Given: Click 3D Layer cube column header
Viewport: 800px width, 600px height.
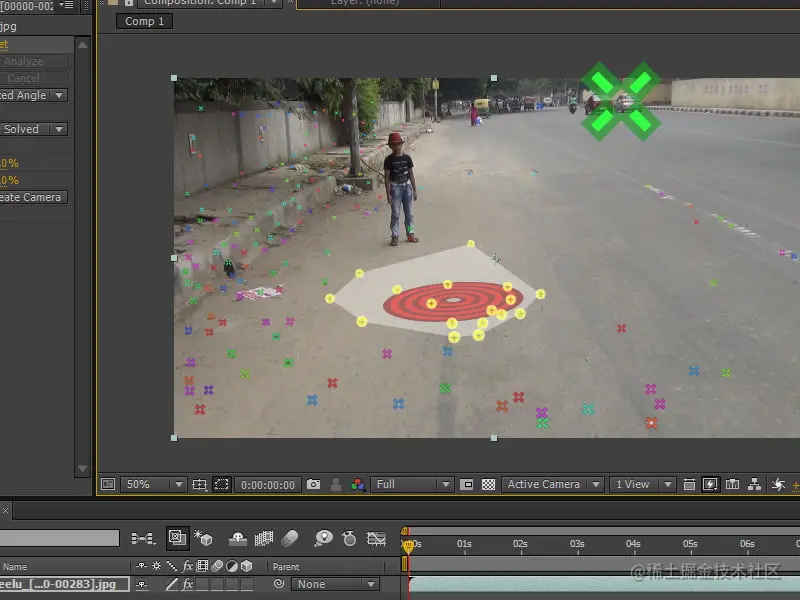Looking at the screenshot, I should (x=246, y=566).
